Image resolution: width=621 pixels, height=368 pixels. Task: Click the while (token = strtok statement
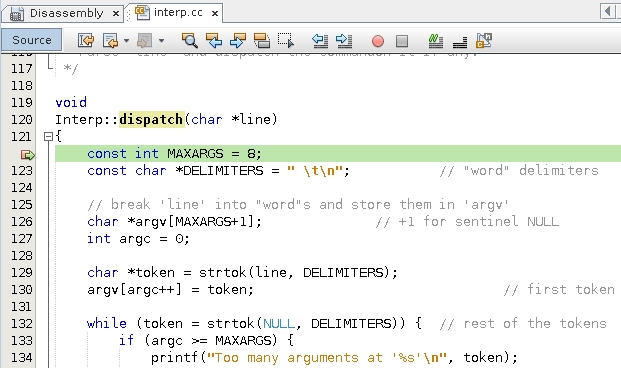coord(254,324)
